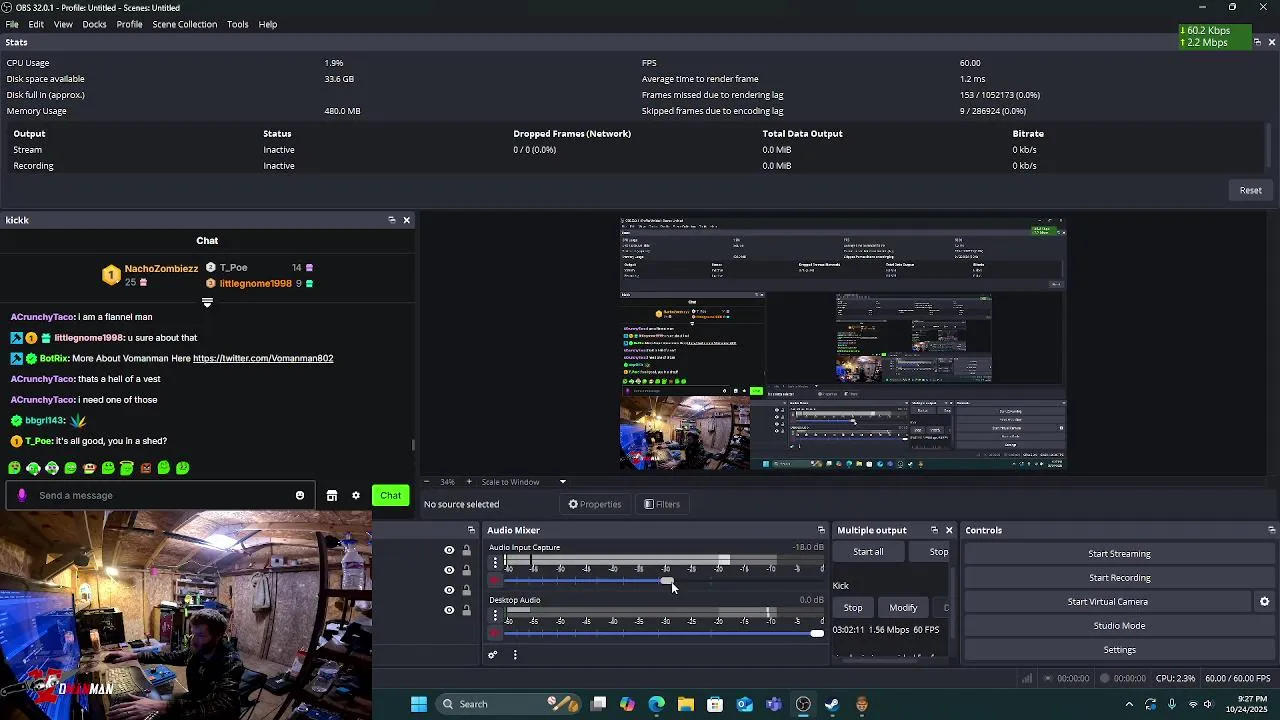Insert the first green emote in chat
The height and width of the screenshot is (720, 1280).
coord(14,467)
